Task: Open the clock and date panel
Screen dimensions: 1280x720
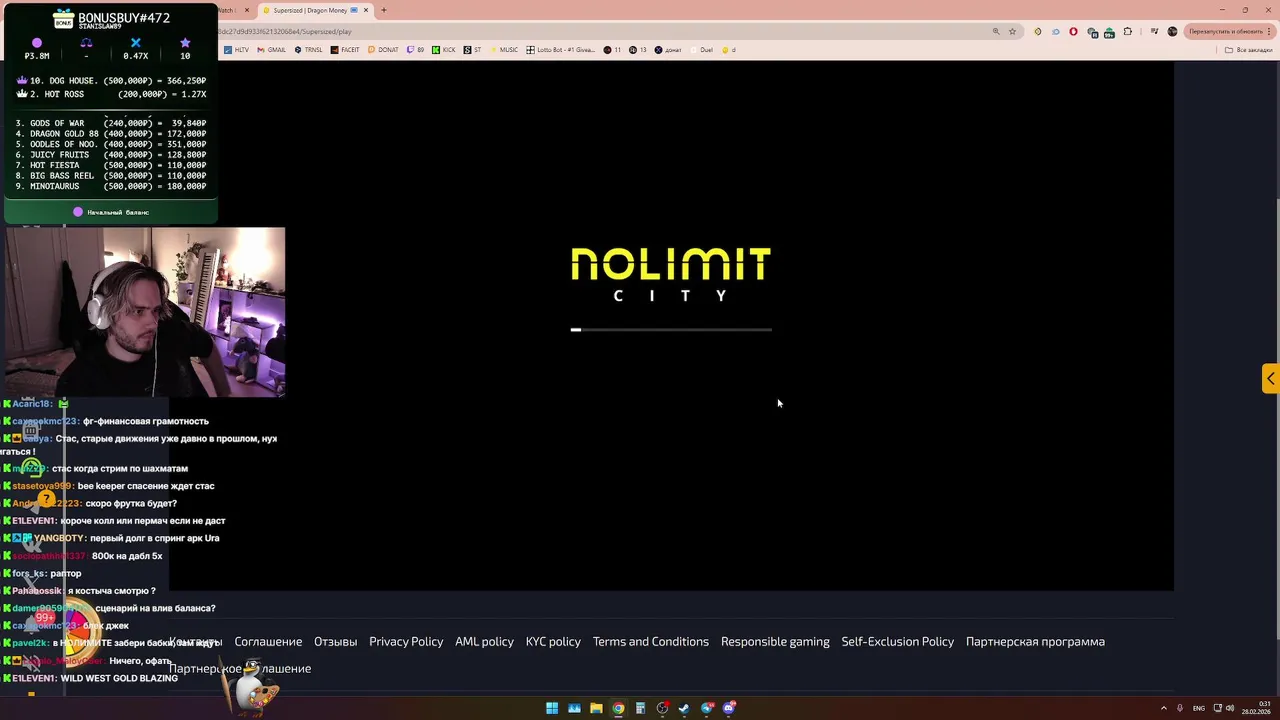Action: pyautogui.click(x=1256, y=708)
